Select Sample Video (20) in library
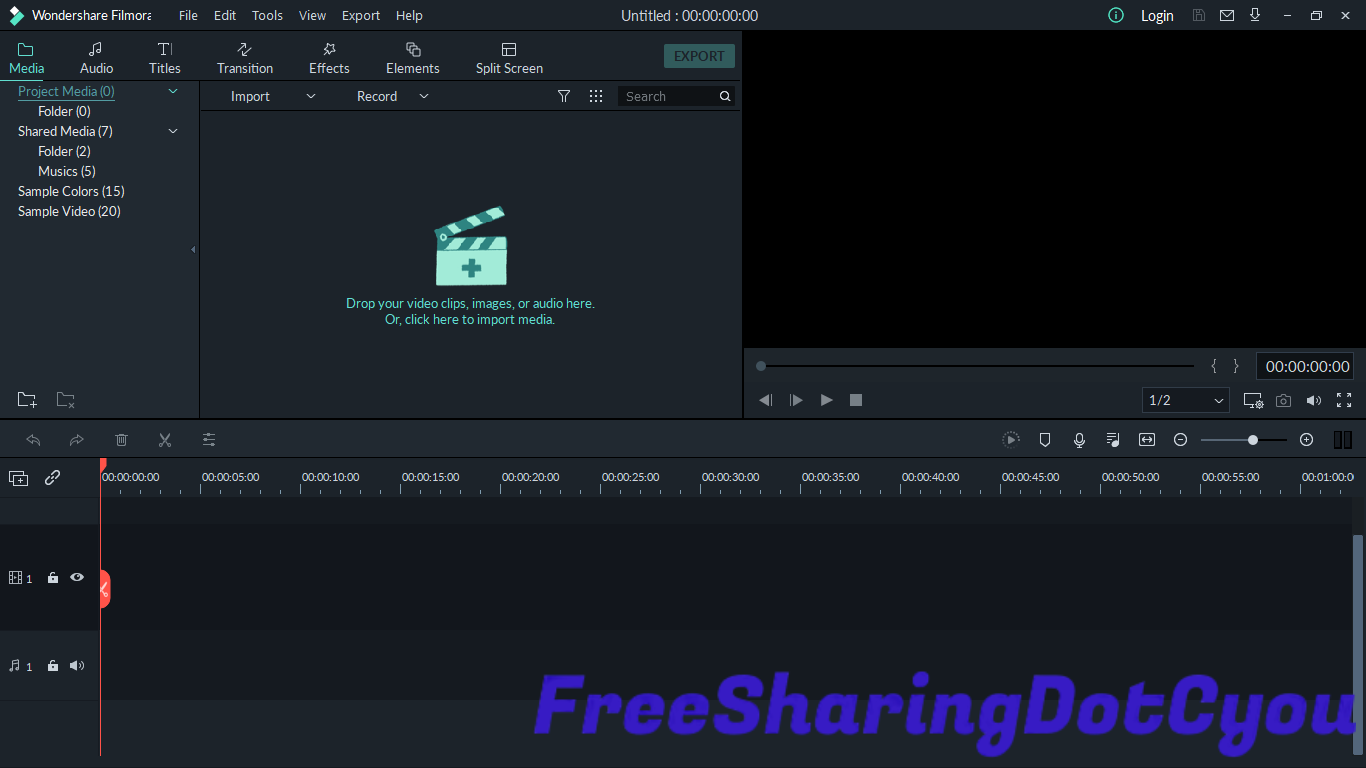The width and height of the screenshot is (1366, 768). coord(69,211)
